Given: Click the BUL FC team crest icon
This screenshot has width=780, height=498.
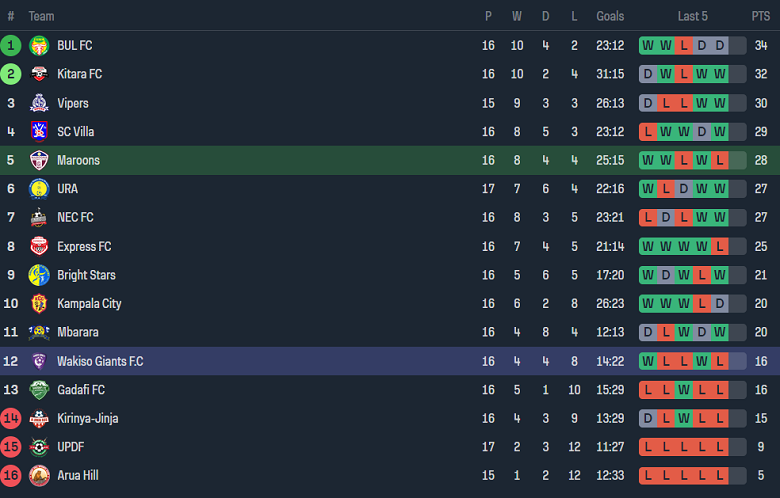Looking at the screenshot, I should (39, 45).
